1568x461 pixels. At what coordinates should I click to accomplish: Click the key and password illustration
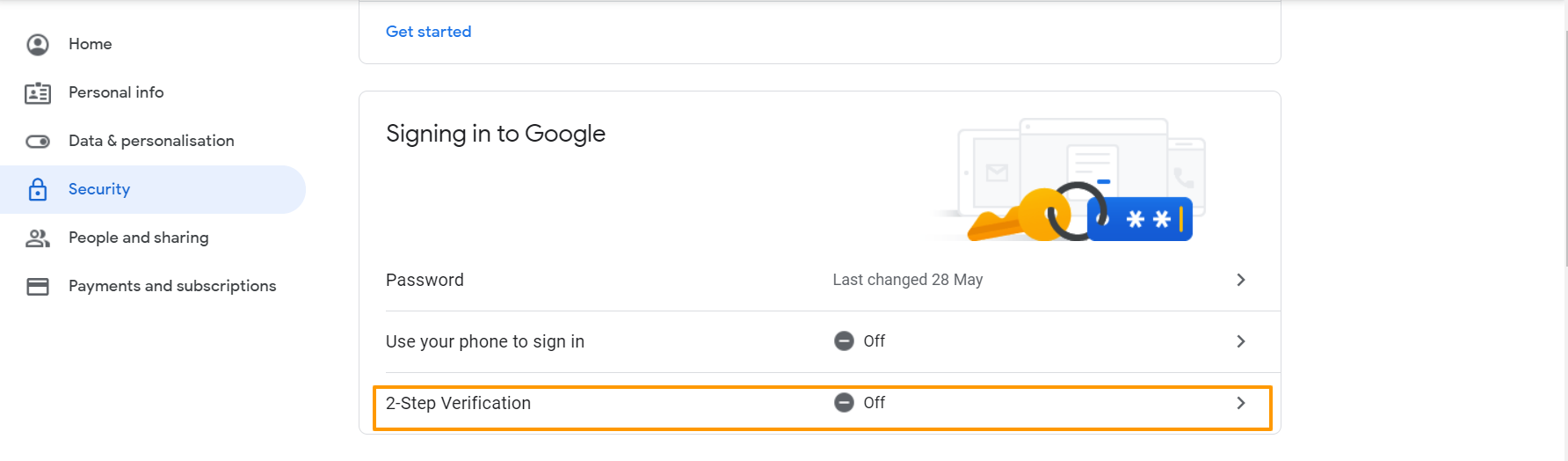(x=1079, y=181)
